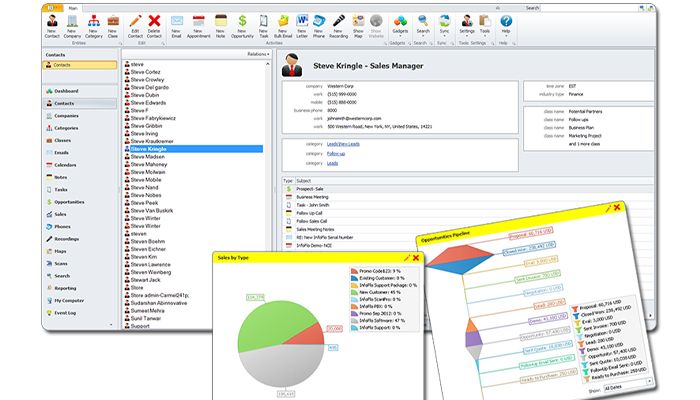
Task: Click the Show Map ribbon icon
Action: click(x=358, y=26)
